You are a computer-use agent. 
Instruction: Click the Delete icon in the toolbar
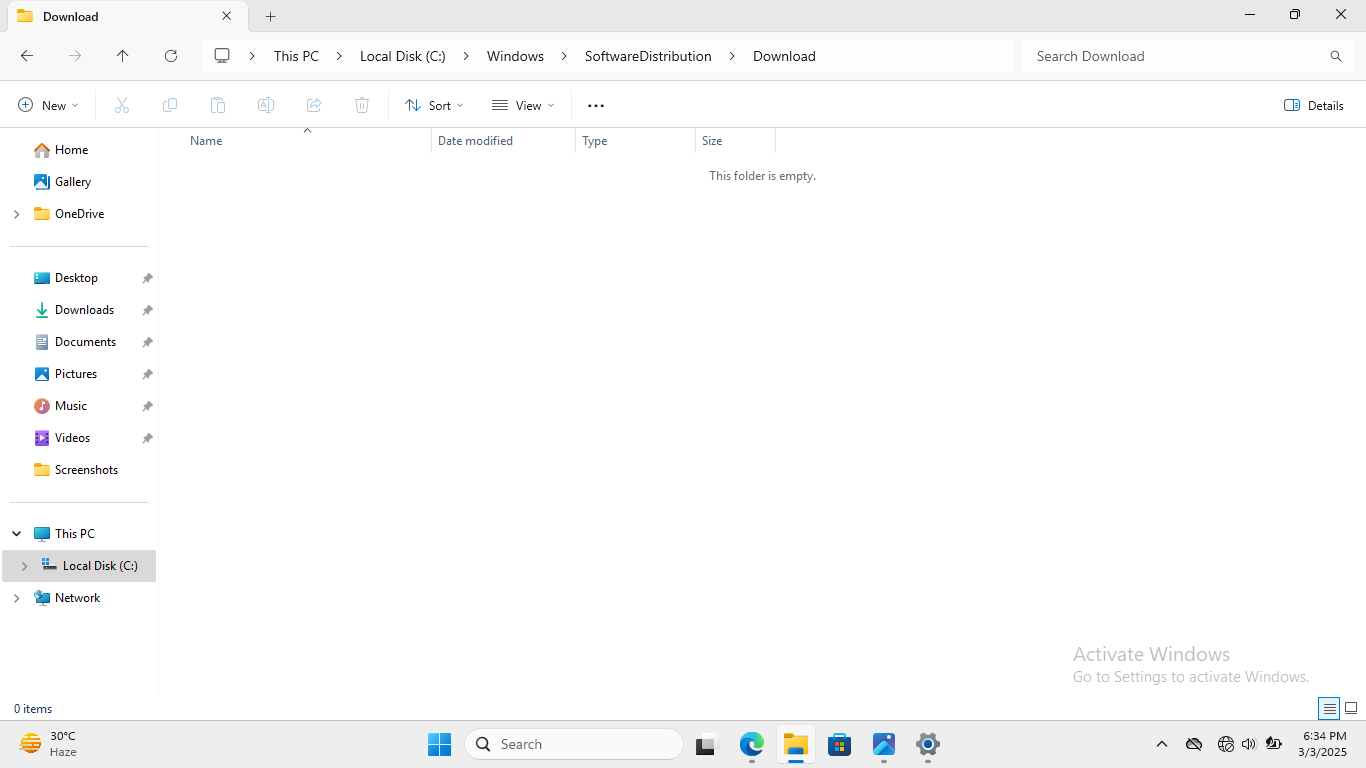point(361,105)
